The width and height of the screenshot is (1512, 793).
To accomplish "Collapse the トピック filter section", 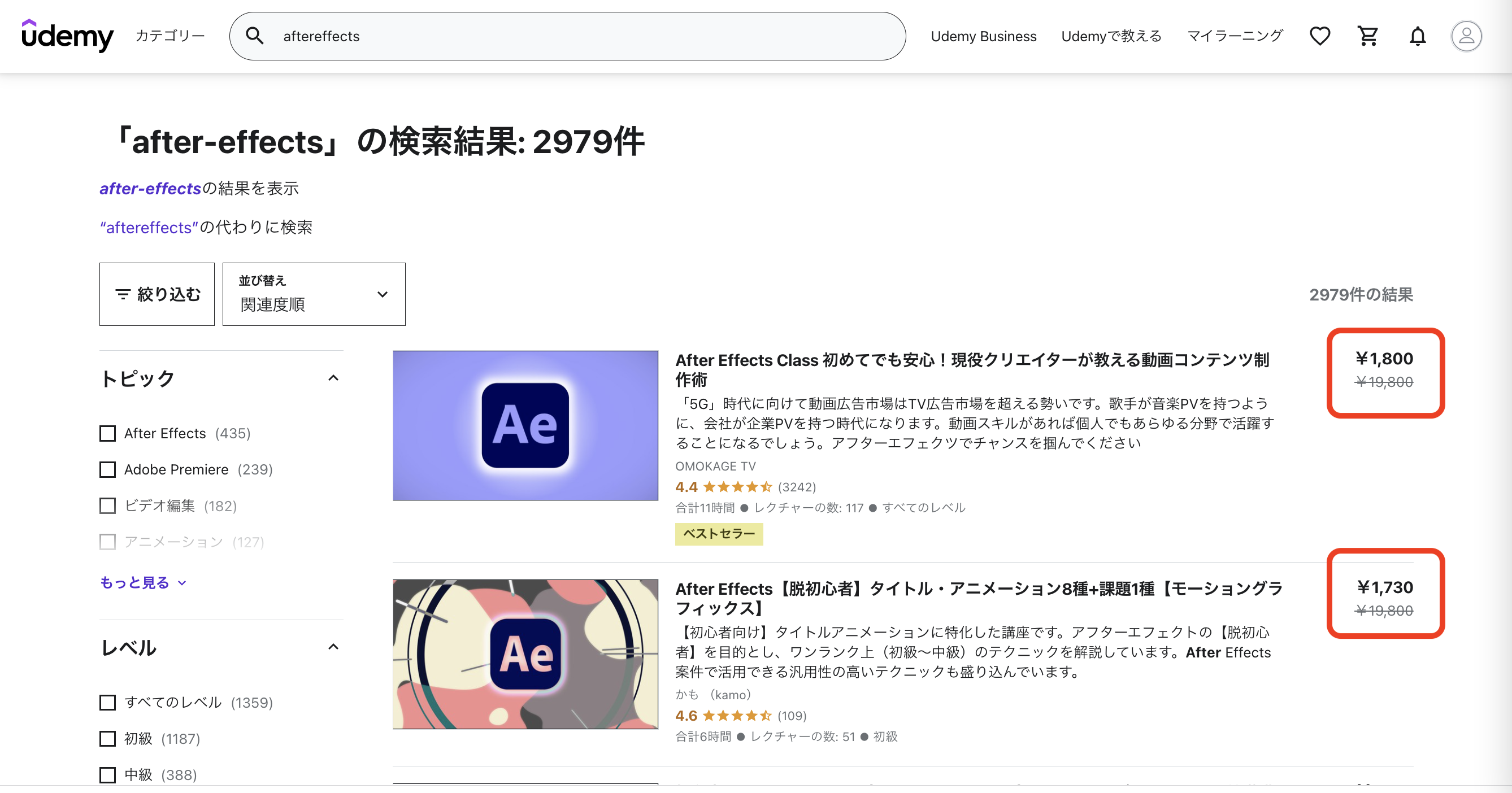I will pos(333,378).
